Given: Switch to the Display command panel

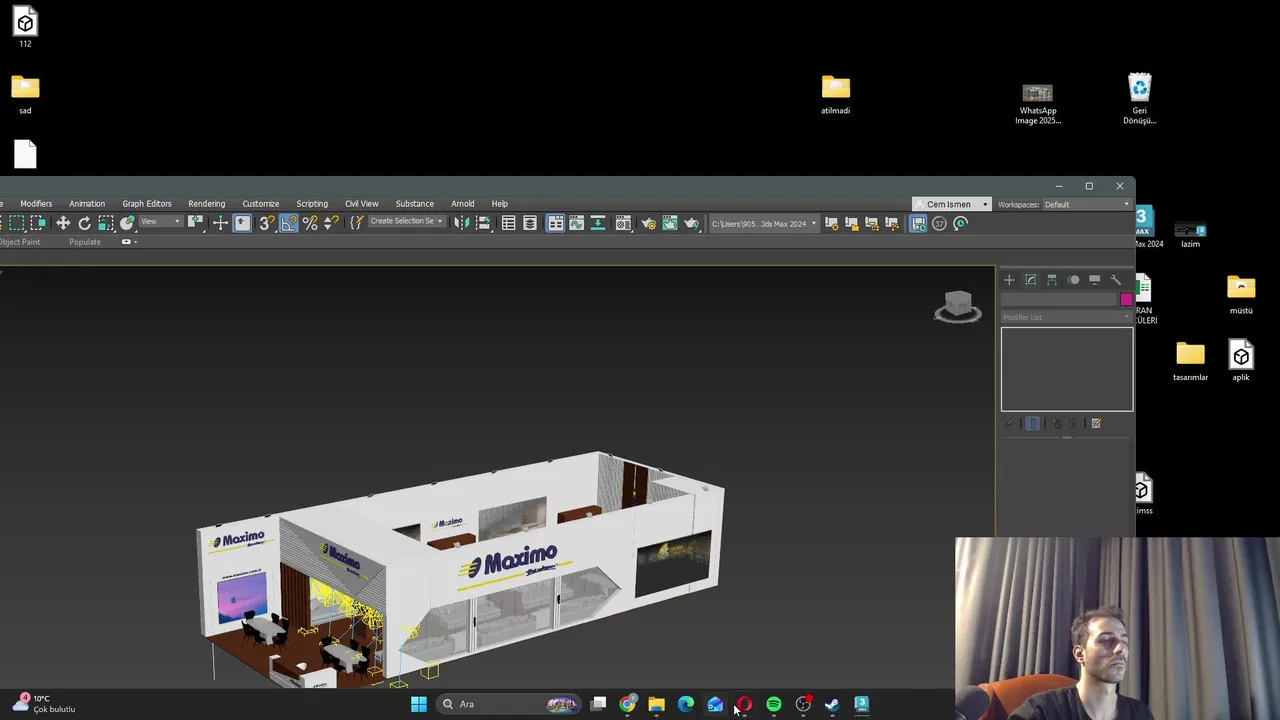Looking at the screenshot, I should pyautogui.click(x=1095, y=280).
